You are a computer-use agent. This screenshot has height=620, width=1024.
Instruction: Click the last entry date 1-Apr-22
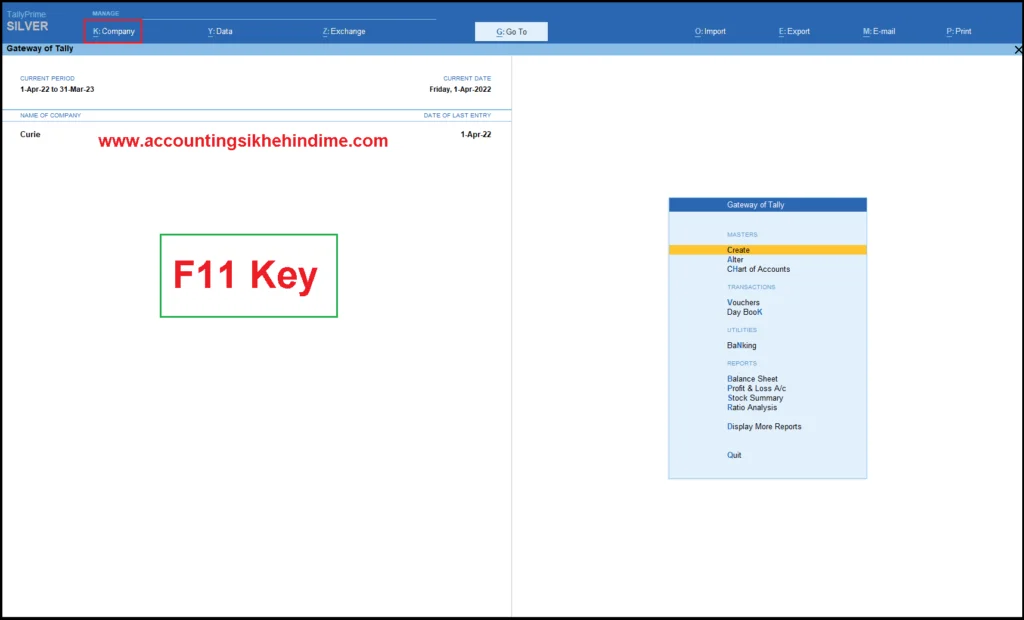(475, 135)
